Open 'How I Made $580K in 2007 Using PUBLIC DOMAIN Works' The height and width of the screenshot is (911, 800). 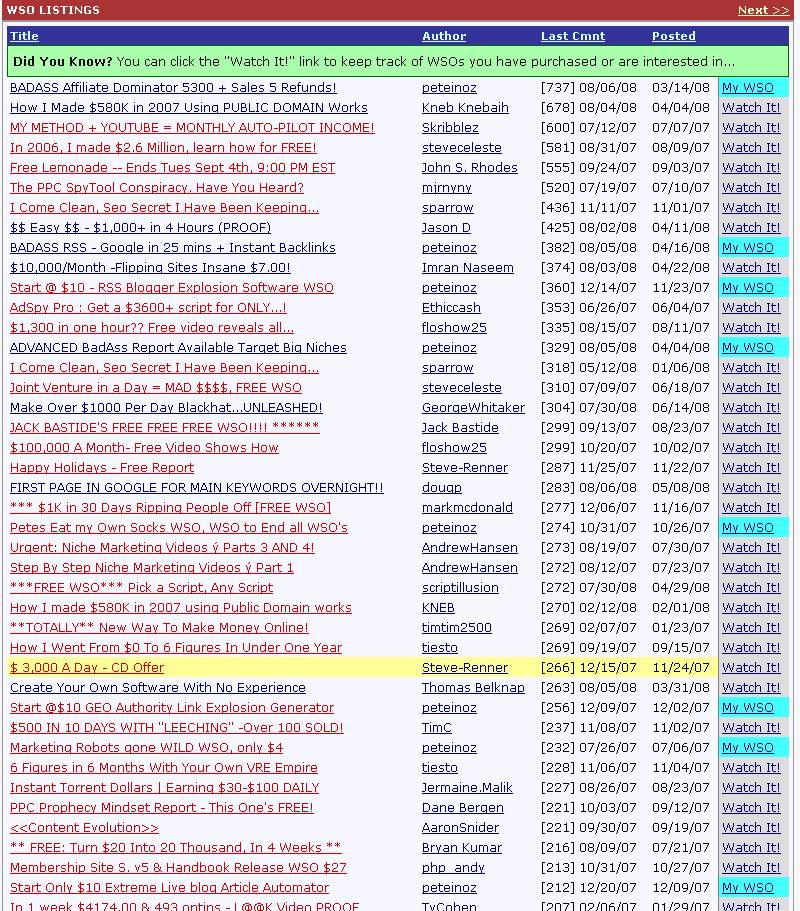pos(189,107)
